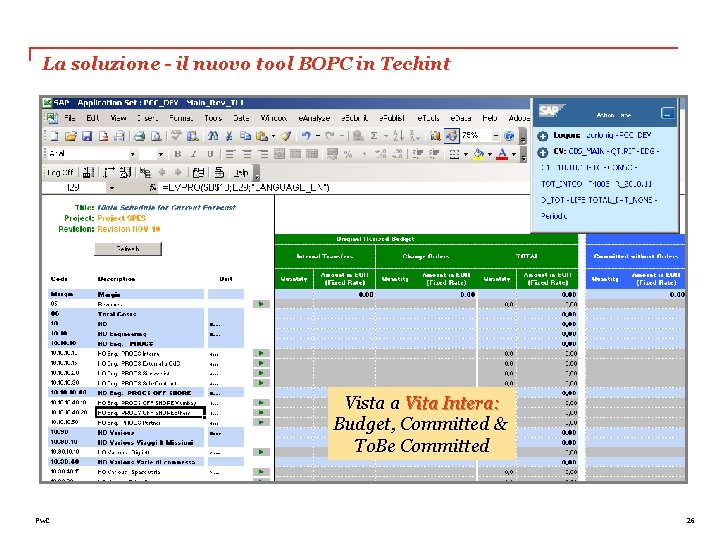The width and height of the screenshot is (720, 540).
Task: Click the Fill Color bucket icon
Action: click(x=478, y=154)
